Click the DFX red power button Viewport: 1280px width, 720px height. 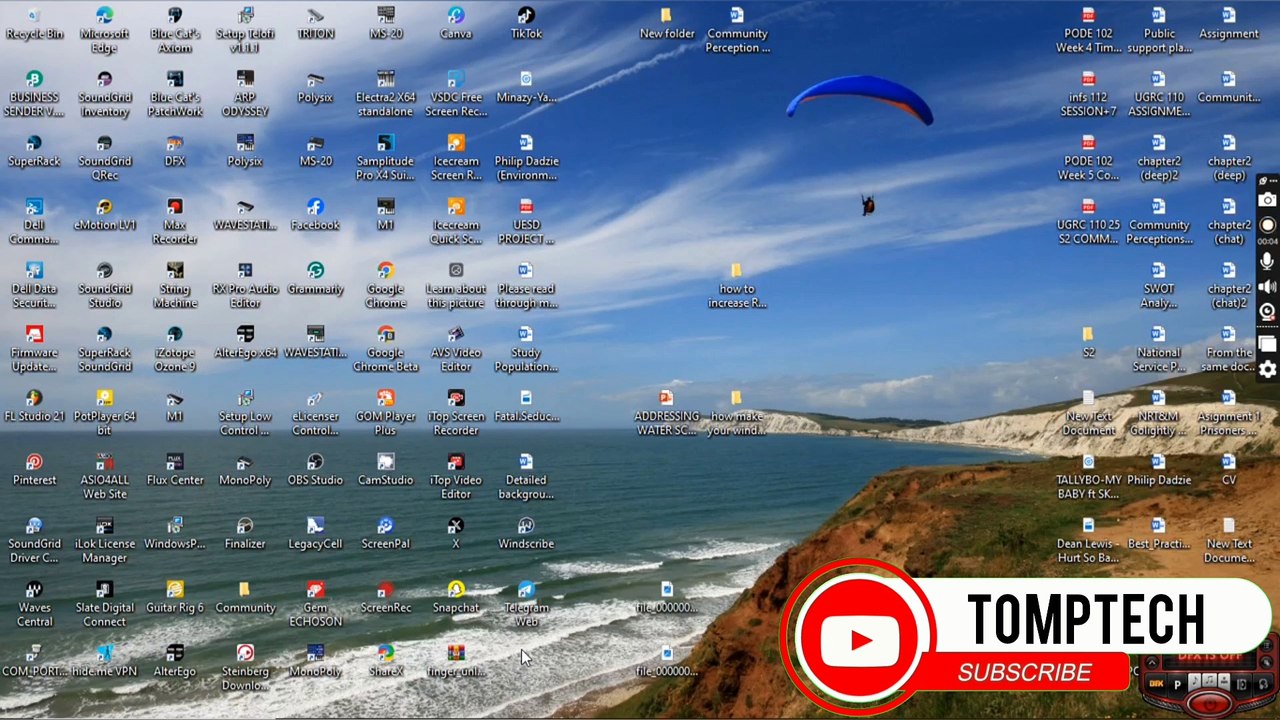point(1209,704)
